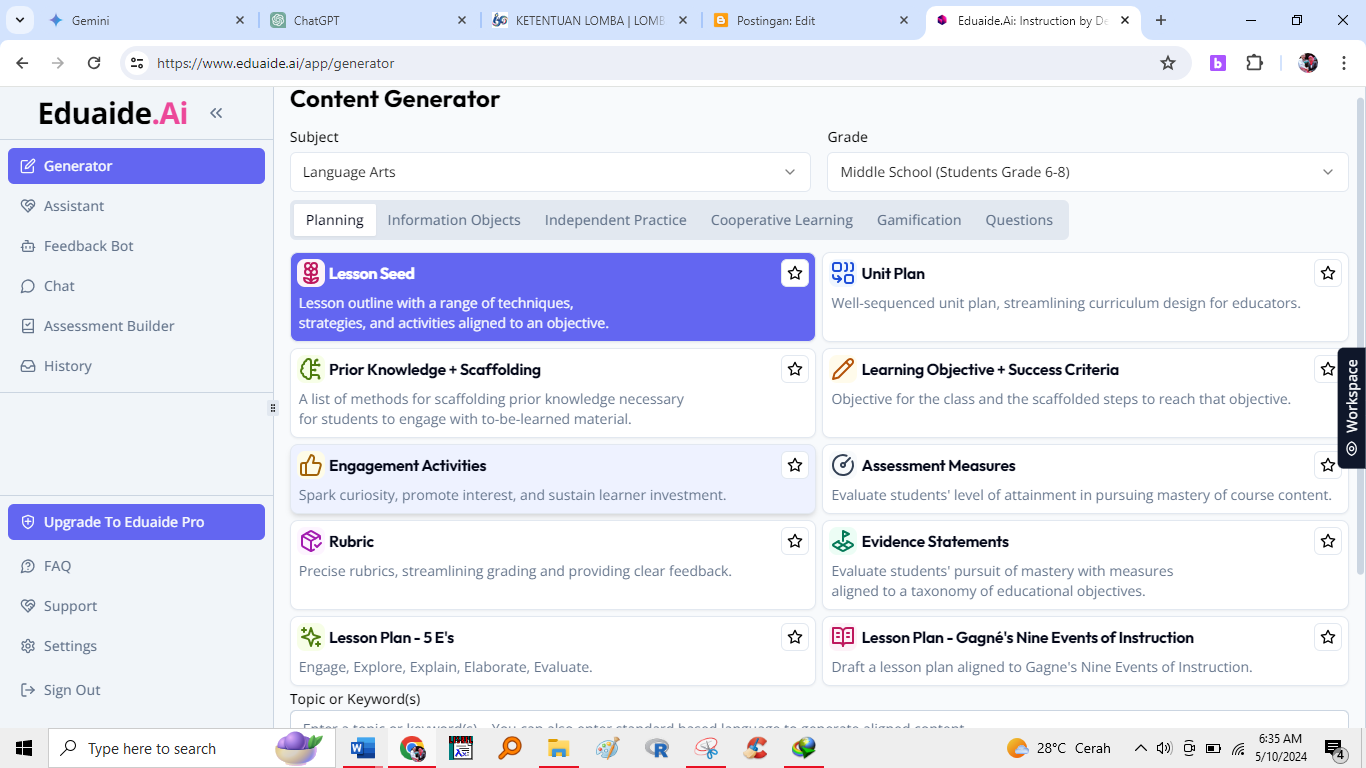The height and width of the screenshot is (768, 1366).
Task: Click Sign Out in the sidebar
Action: (136, 690)
